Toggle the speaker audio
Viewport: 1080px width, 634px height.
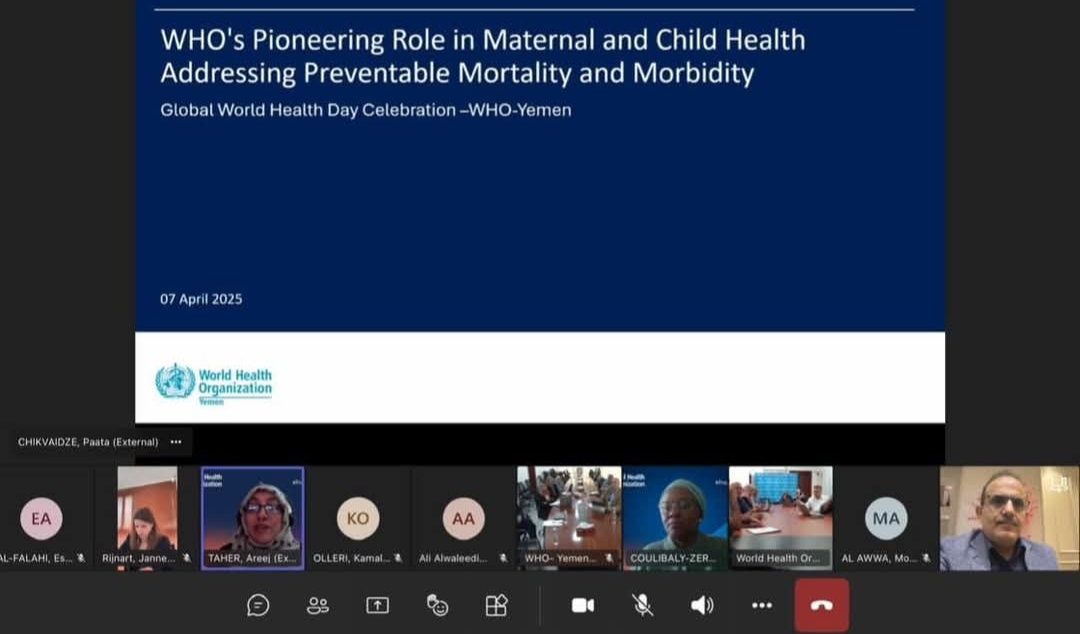(x=702, y=606)
